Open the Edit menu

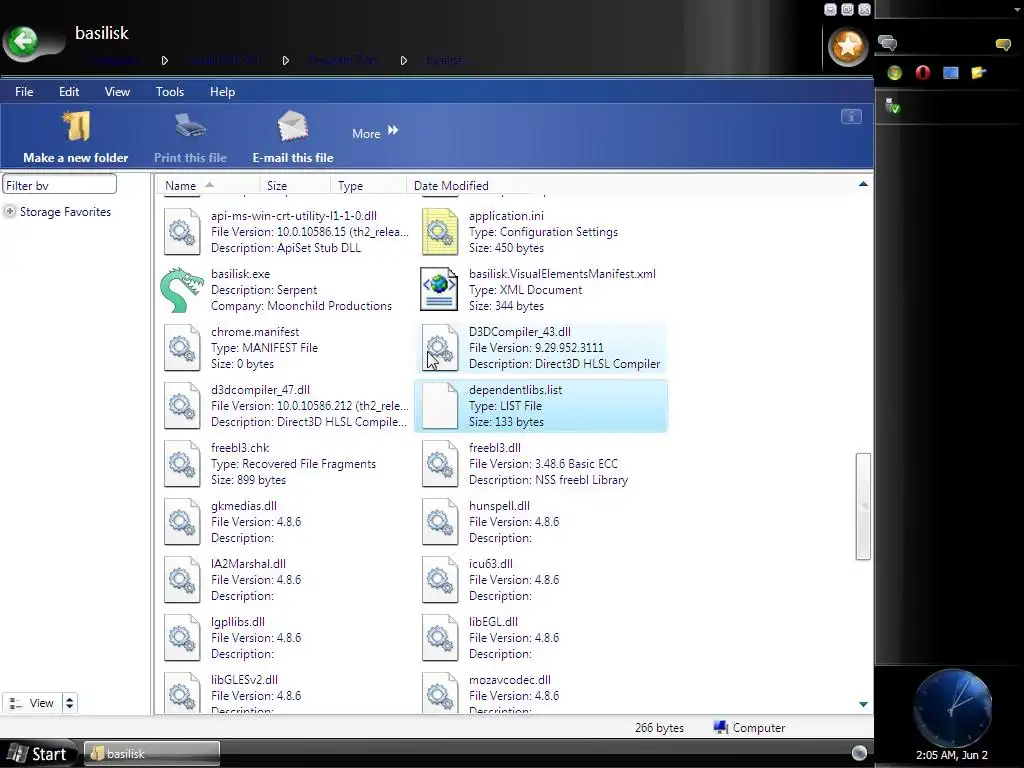point(69,91)
